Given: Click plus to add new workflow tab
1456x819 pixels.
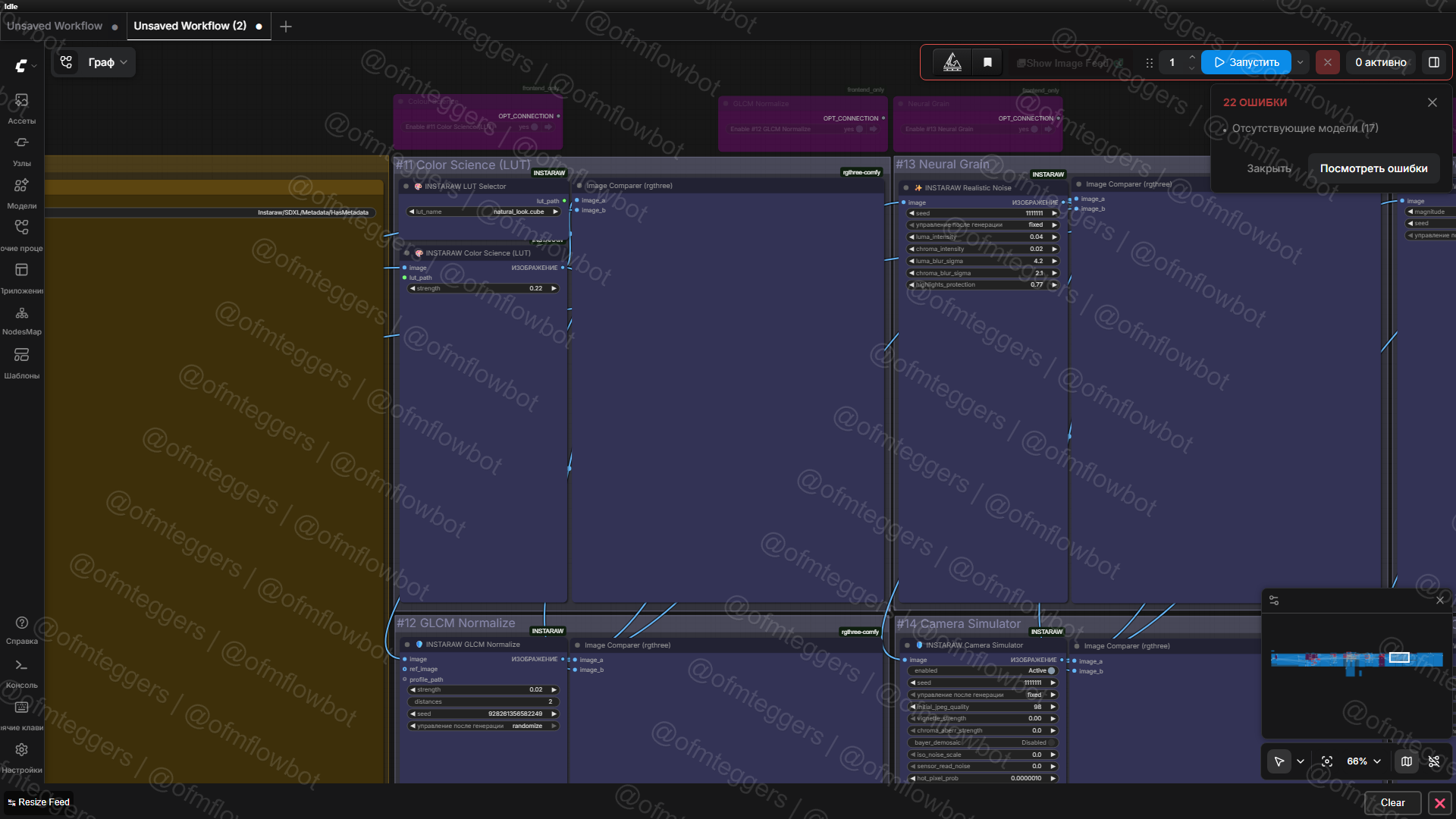Looking at the screenshot, I should pyautogui.click(x=286, y=27).
